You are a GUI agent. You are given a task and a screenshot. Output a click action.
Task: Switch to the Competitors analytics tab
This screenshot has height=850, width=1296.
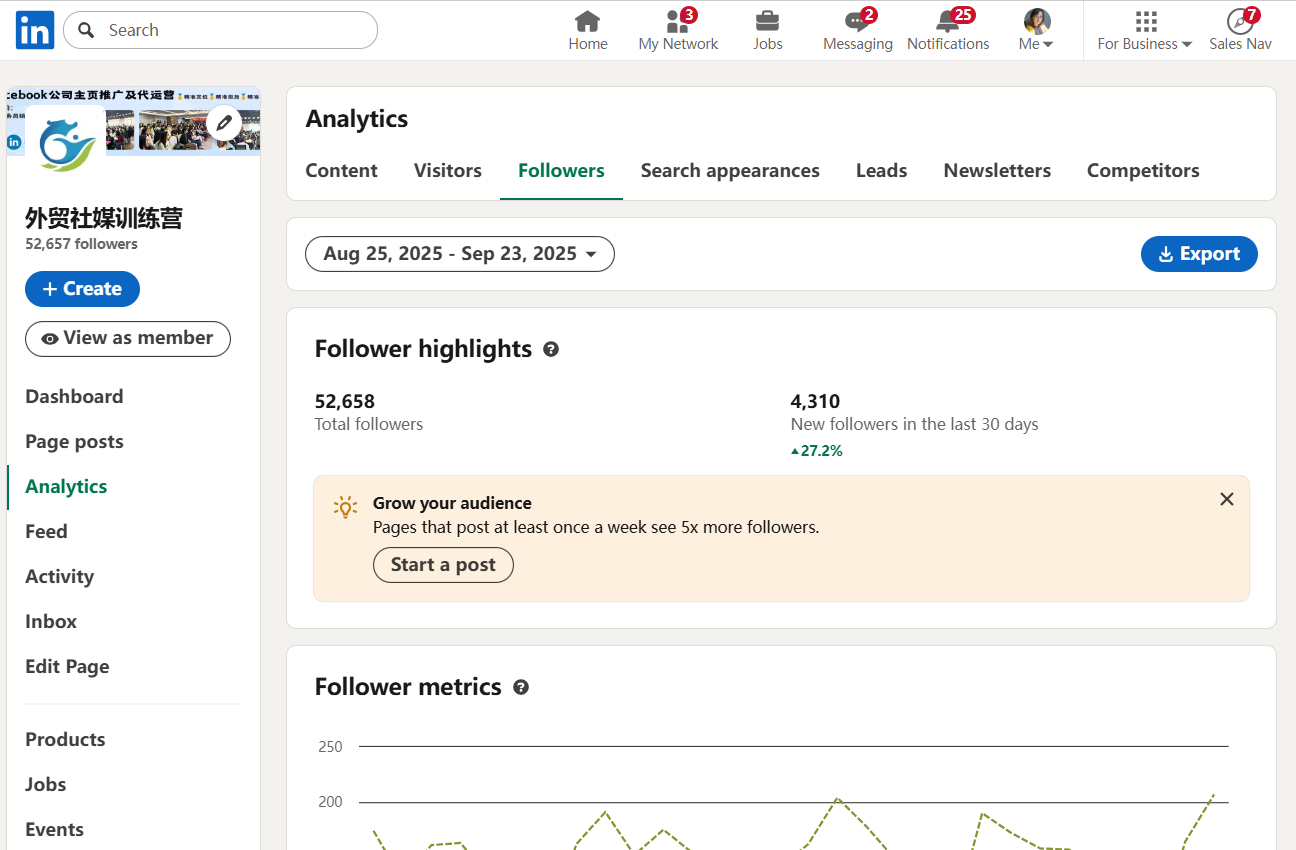[x=1143, y=171]
